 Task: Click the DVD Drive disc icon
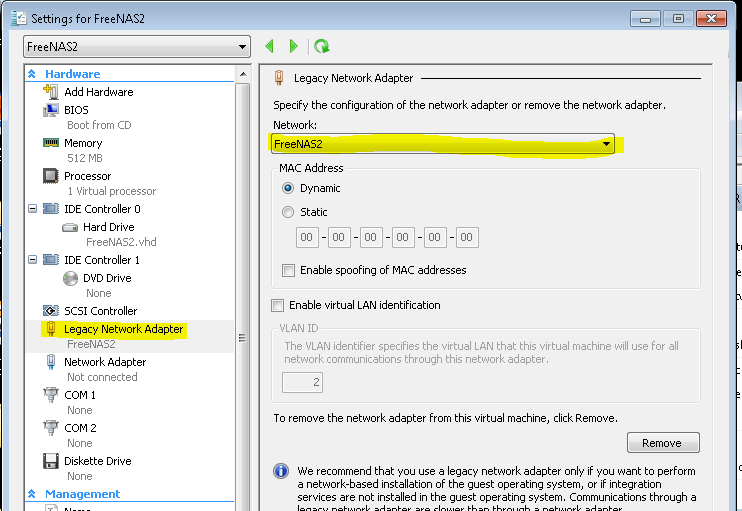coord(70,278)
